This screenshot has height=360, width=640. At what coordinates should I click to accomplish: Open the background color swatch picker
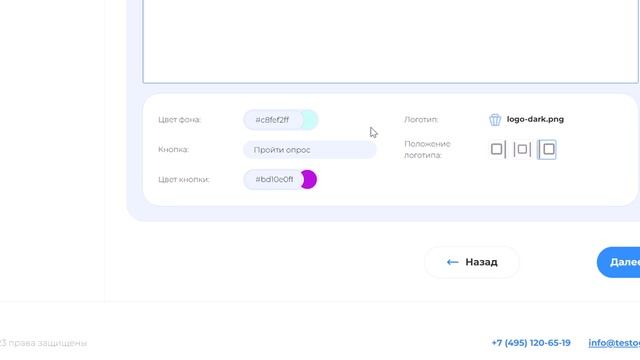(310, 120)
